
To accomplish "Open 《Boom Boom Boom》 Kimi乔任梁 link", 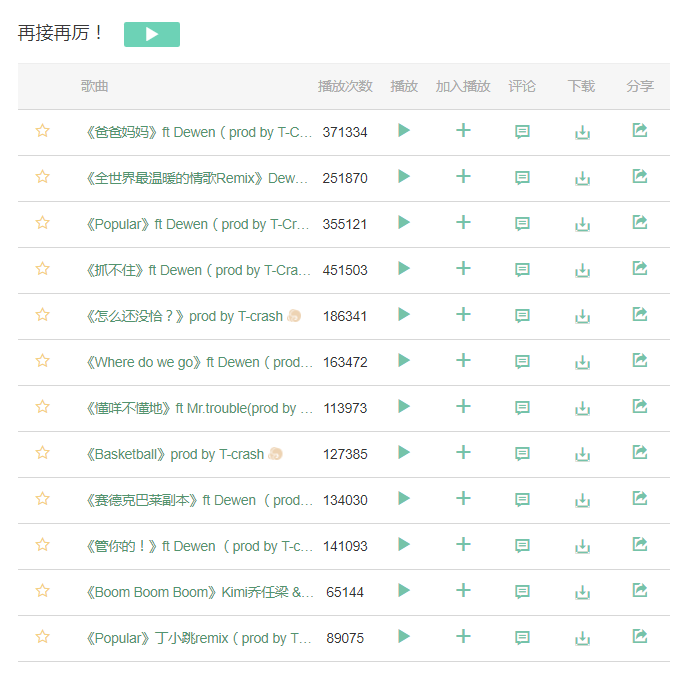I will point(200,592).
